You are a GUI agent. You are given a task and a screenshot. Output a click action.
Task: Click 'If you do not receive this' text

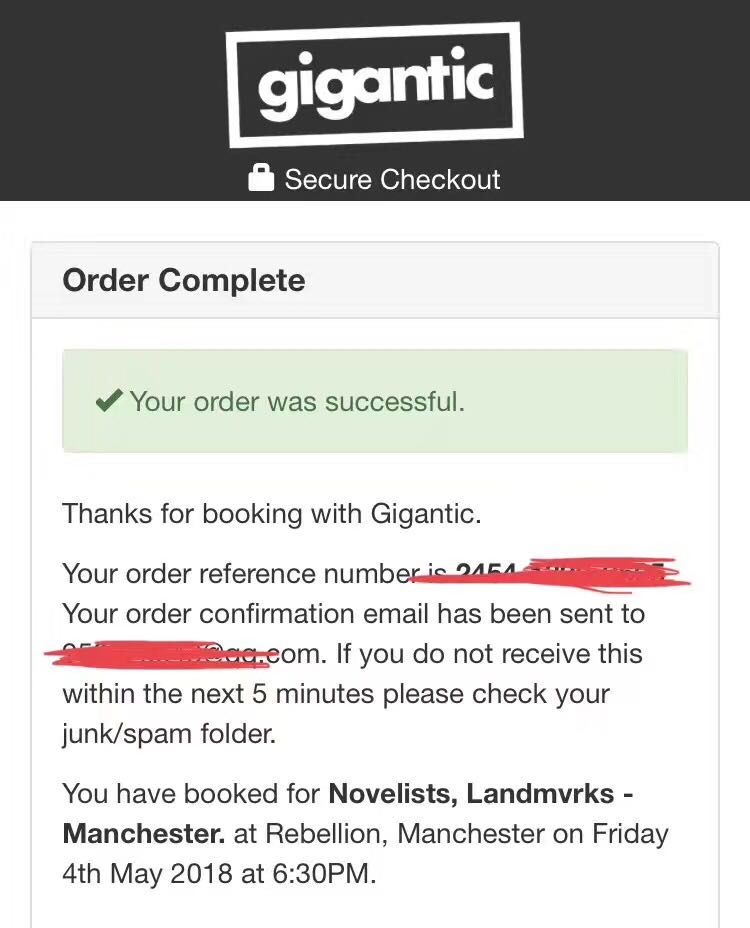click(x=489, y=654)
